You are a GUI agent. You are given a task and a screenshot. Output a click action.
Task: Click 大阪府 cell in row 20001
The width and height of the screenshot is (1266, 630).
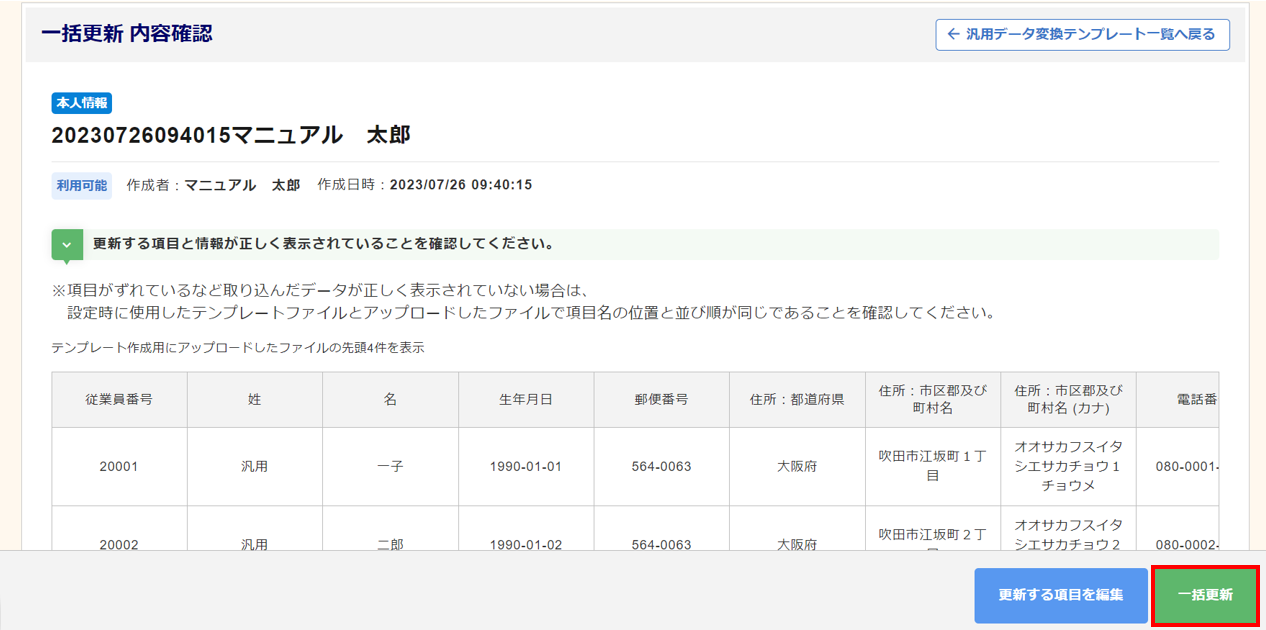tap(798, 467)
